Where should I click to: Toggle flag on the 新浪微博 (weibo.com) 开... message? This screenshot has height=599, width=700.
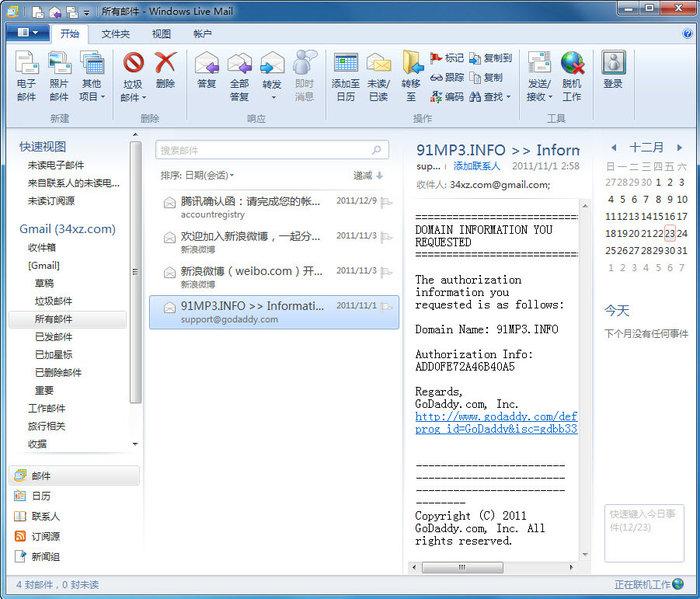pyautogui.click(x=386, y=272)
